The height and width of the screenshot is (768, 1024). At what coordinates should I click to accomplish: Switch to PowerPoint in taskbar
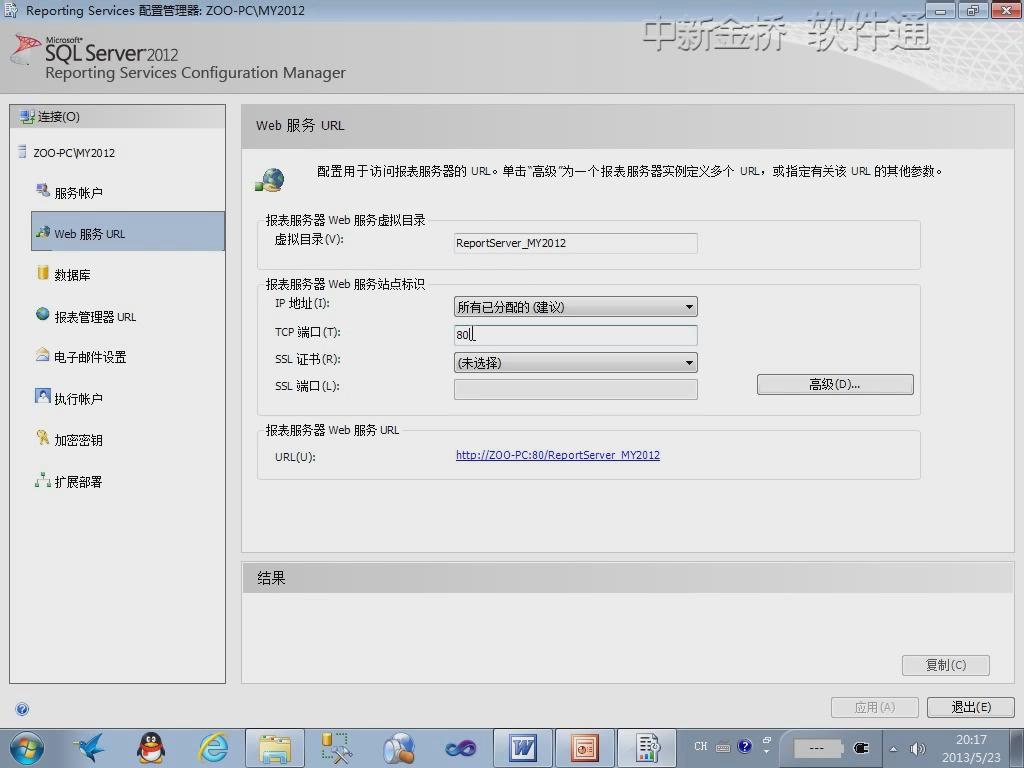(x=584, y=748)
